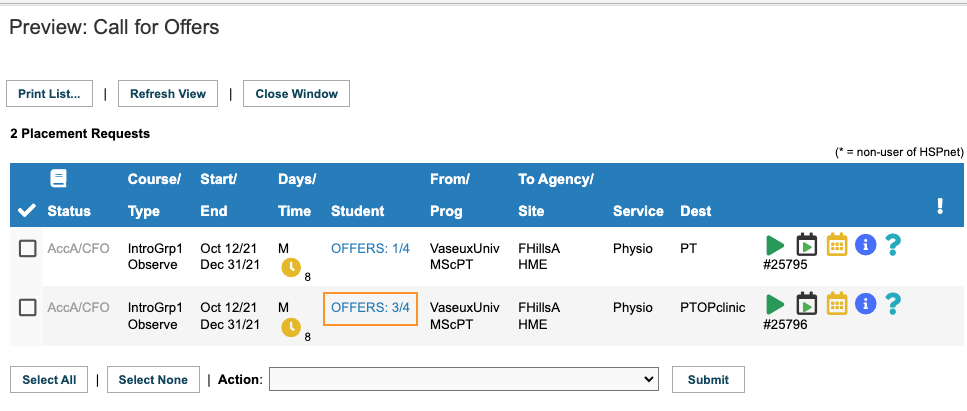Screen dimensions: 967x411
Task: Tick checkbox for request #25795
Action: tap(28, 249)
